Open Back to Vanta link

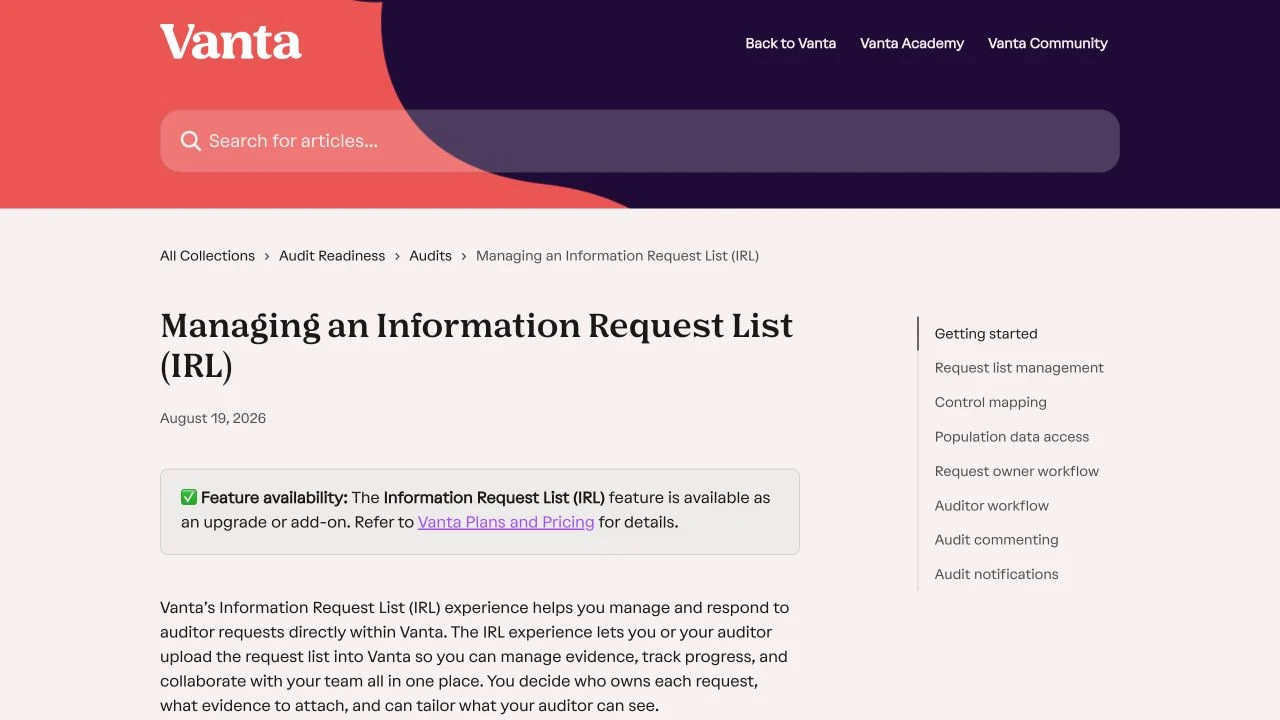tap(790, 43)
